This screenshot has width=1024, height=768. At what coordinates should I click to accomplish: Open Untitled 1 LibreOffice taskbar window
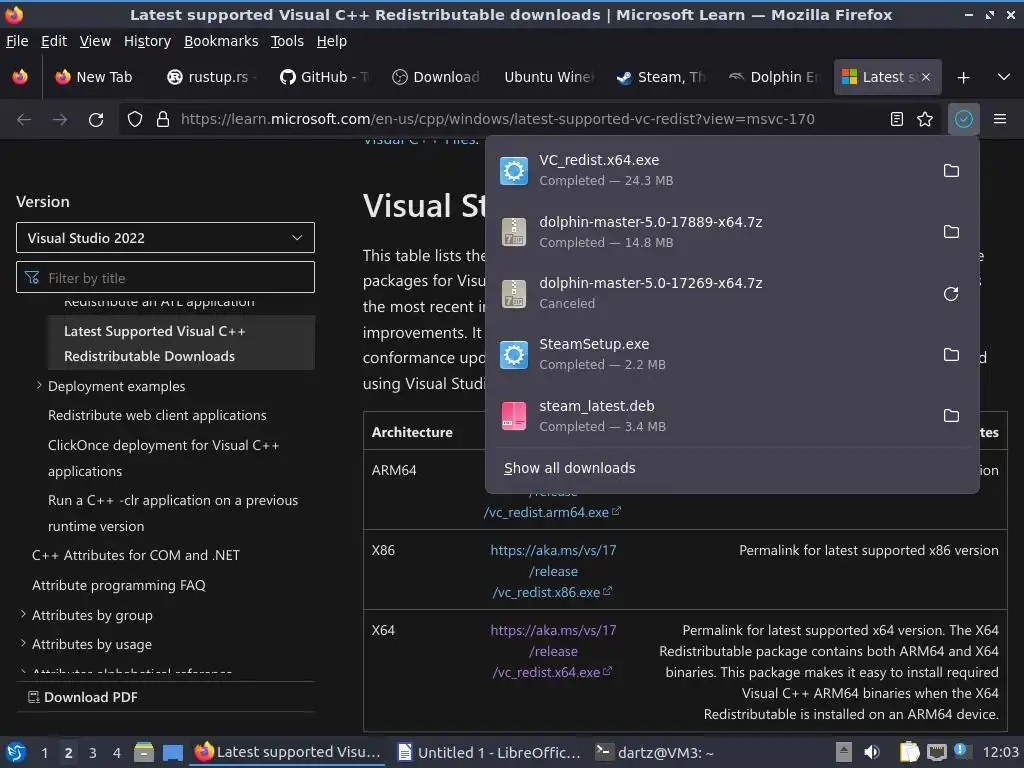[x=489, y=752]
